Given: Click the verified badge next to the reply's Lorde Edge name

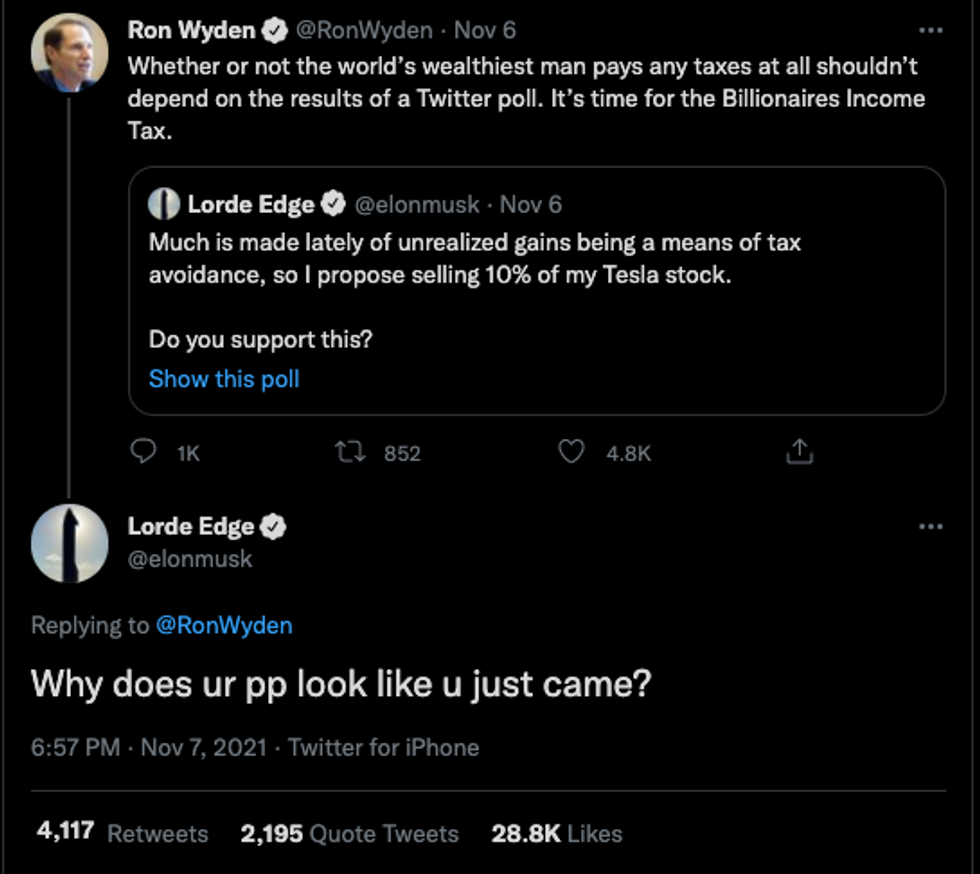Looking at the screenshot, I should (274, 527).
